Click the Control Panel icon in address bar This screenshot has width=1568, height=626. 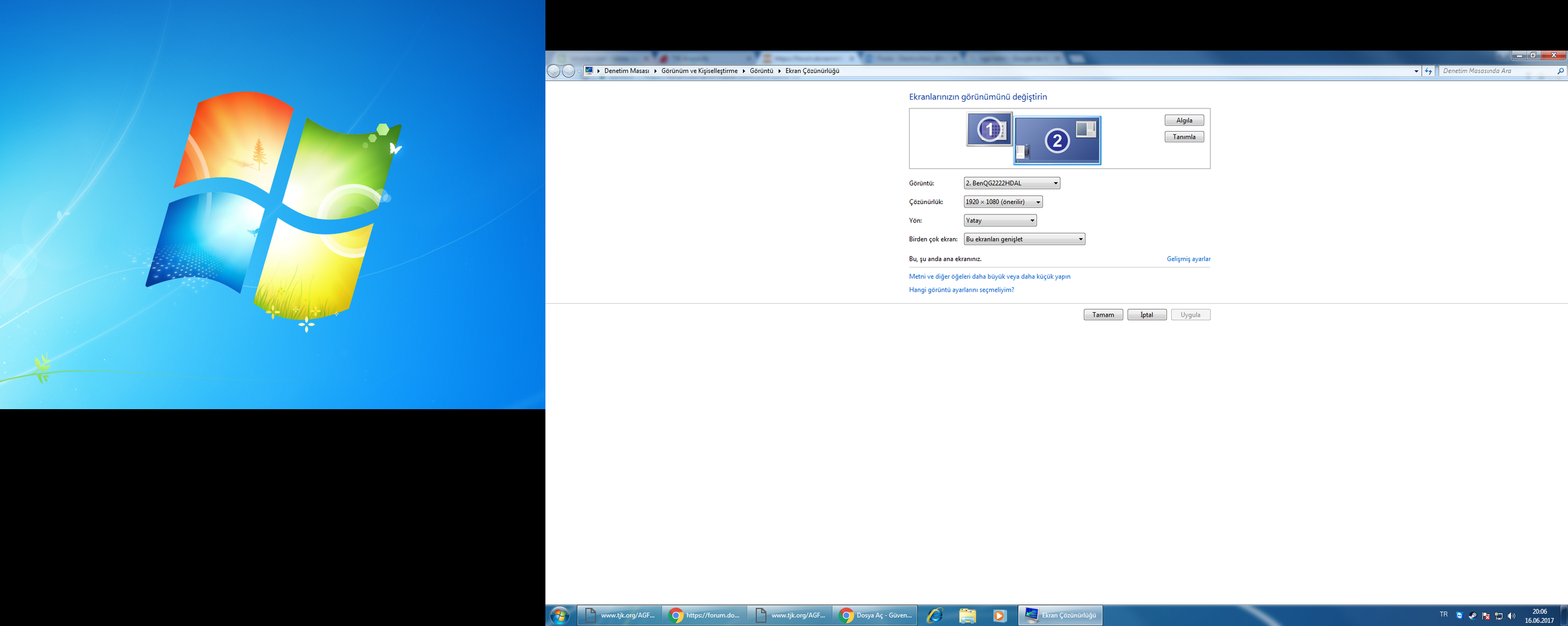coord(589,71)
